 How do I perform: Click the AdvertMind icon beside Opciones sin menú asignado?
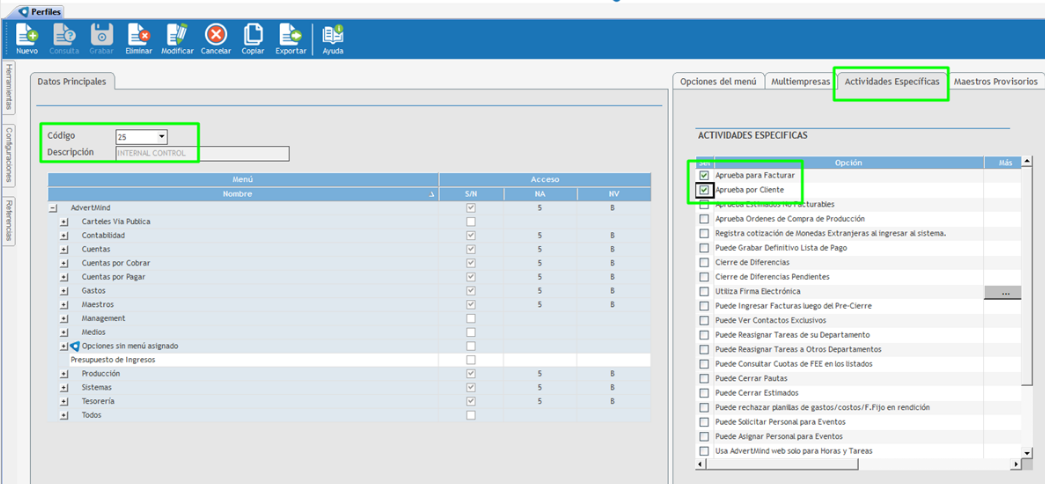(75, 346)
